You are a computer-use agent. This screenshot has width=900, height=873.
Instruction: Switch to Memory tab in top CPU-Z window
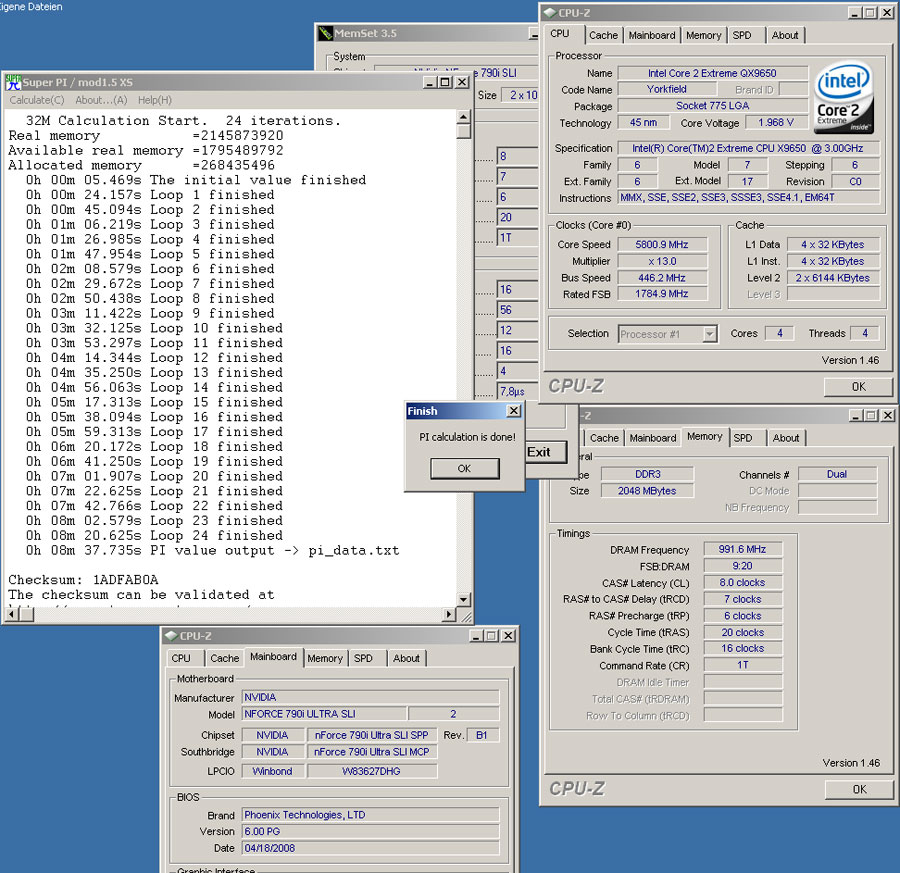click(x=704, y=35)
